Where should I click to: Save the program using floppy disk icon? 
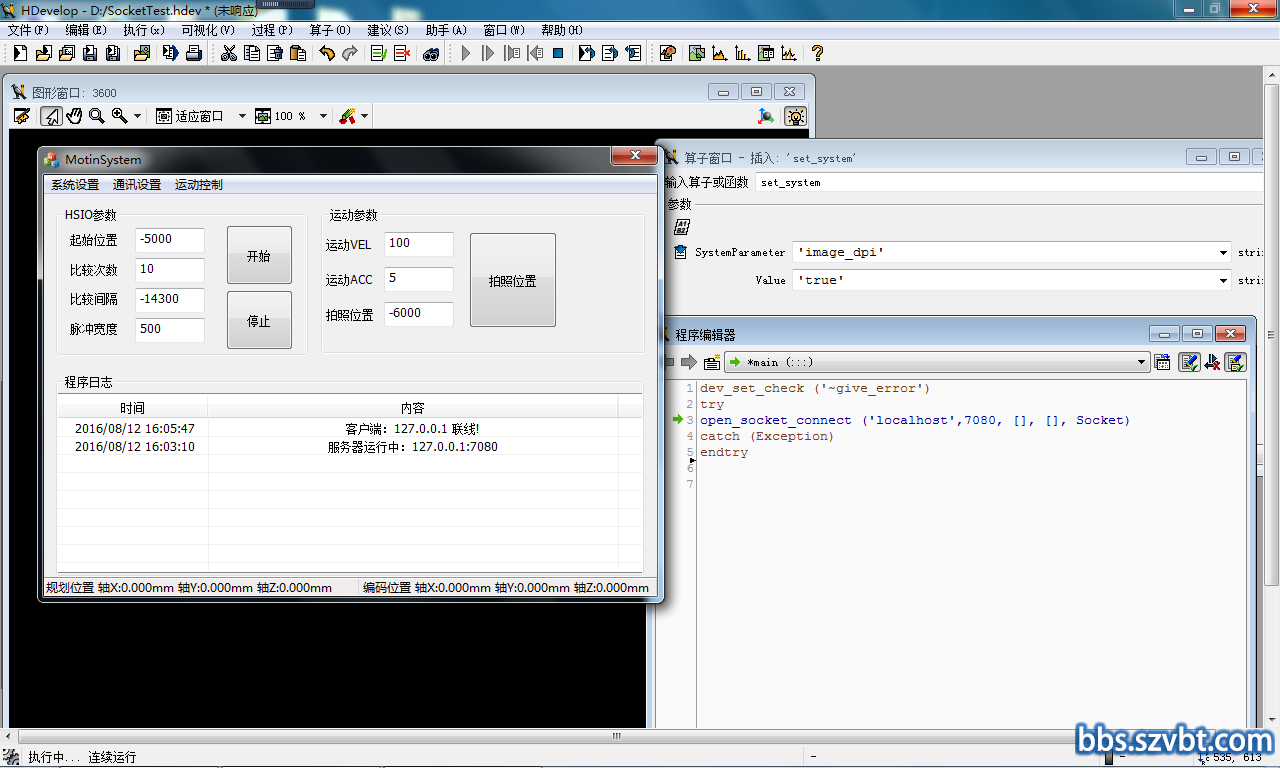pos(90,53)
